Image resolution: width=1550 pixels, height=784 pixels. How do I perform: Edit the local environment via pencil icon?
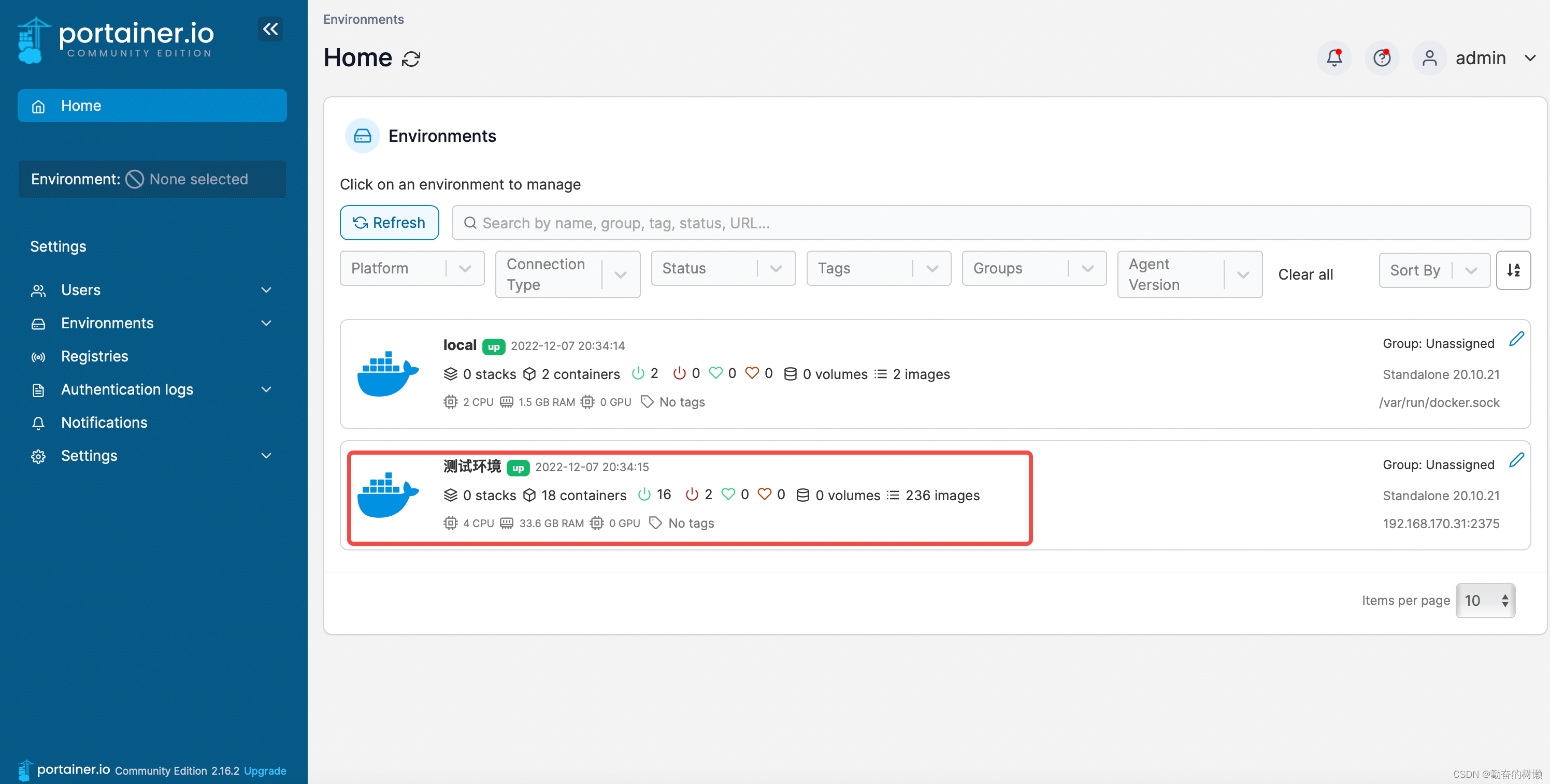(x=1516, y=339)
